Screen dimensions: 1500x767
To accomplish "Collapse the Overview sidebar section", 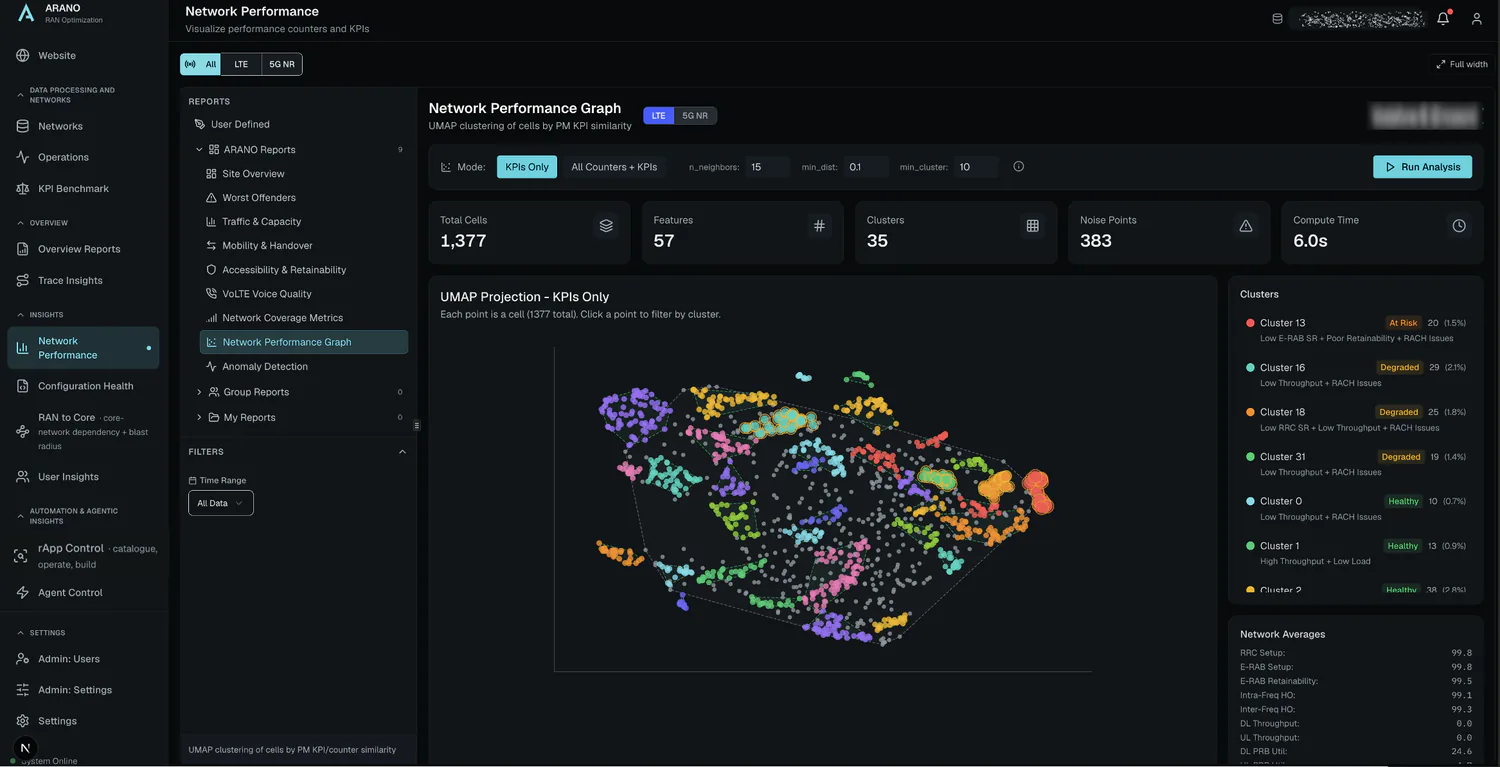I will coord(22,223).
